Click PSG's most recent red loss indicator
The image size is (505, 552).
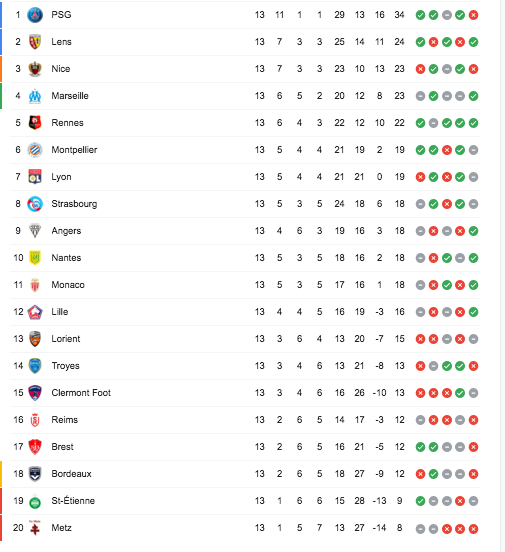click(473, 15)
